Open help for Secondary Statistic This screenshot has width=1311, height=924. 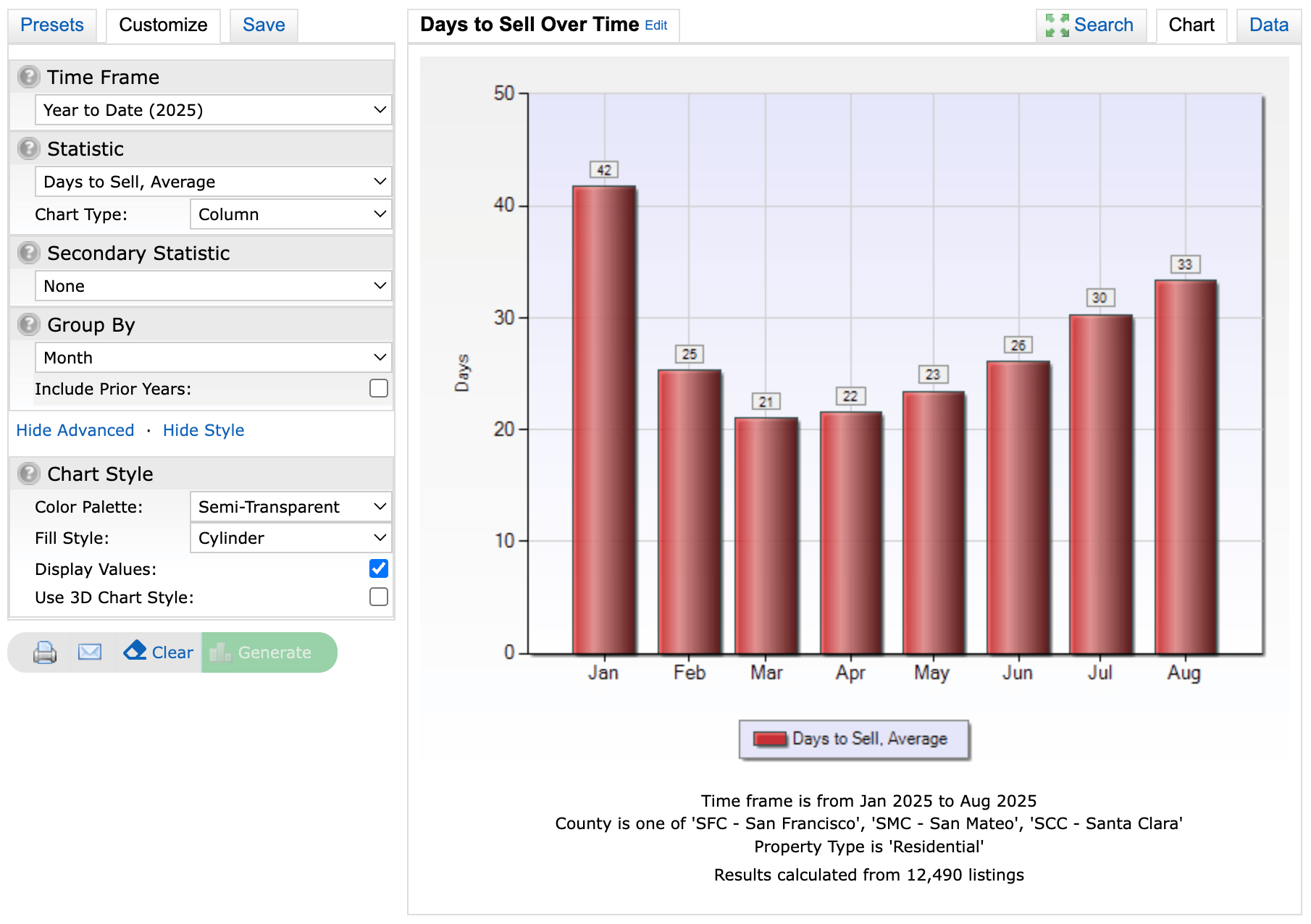click(28, 253)
